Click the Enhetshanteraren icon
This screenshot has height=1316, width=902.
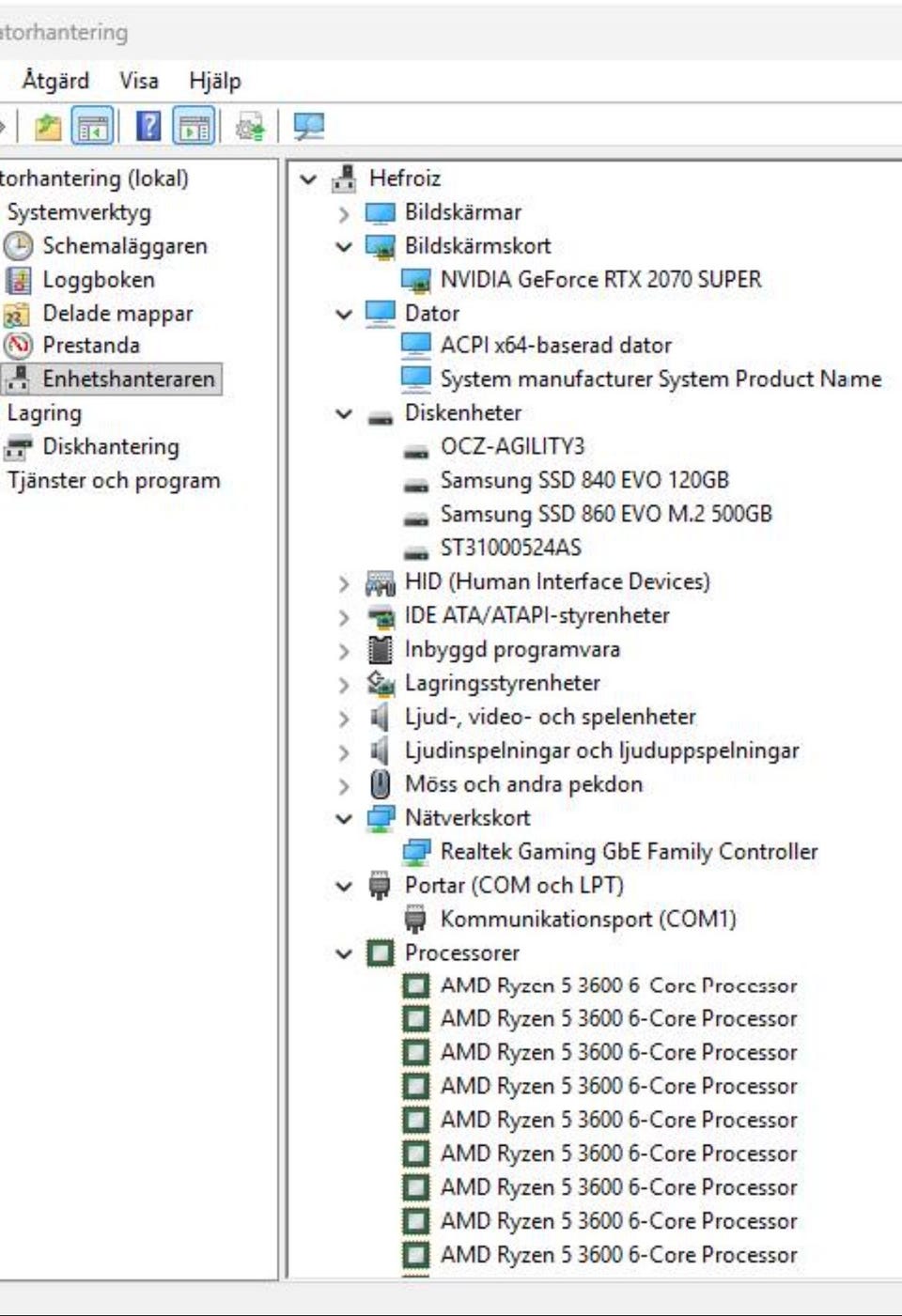pos(17,379)
